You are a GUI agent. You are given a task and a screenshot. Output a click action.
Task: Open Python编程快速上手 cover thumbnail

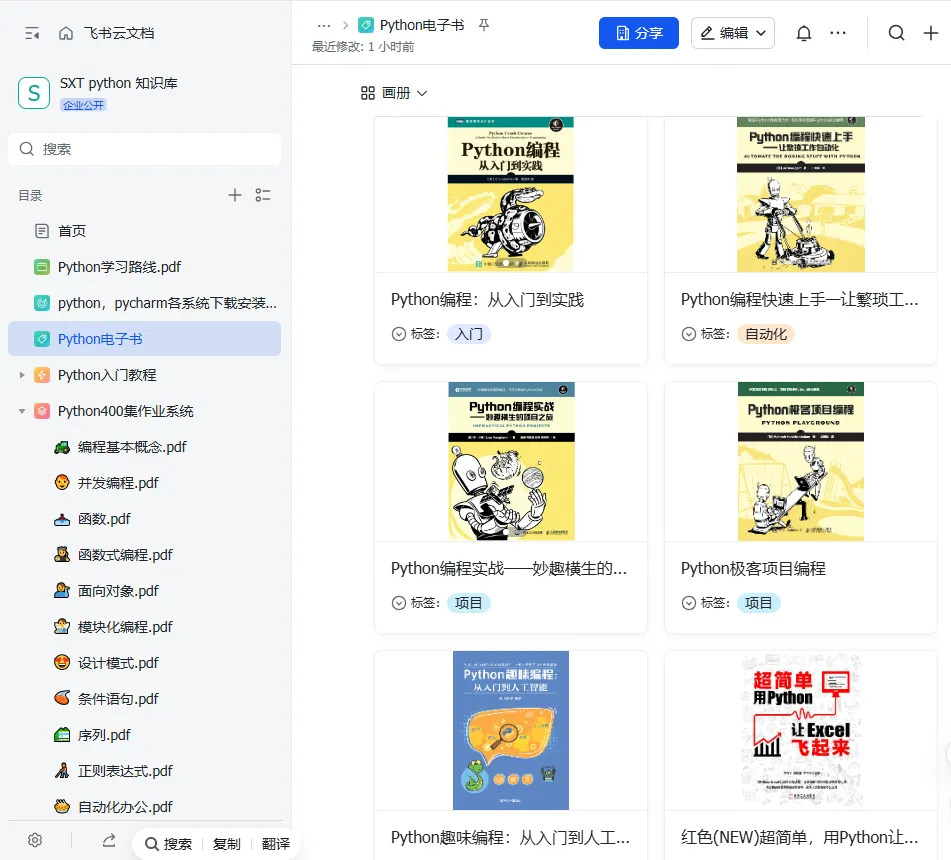[x=801, y=194]
